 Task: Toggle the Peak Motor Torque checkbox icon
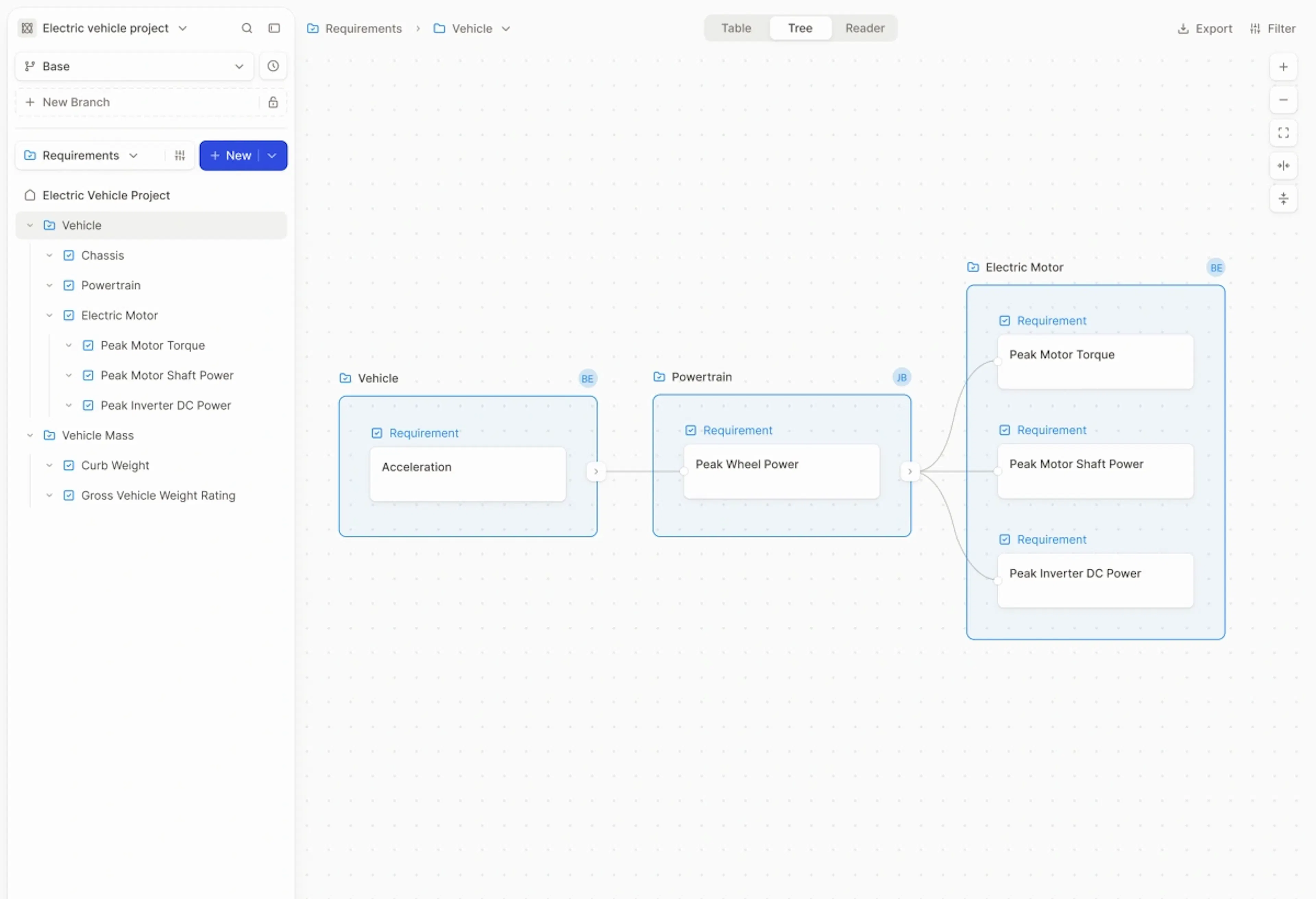(x=88, y=345)
